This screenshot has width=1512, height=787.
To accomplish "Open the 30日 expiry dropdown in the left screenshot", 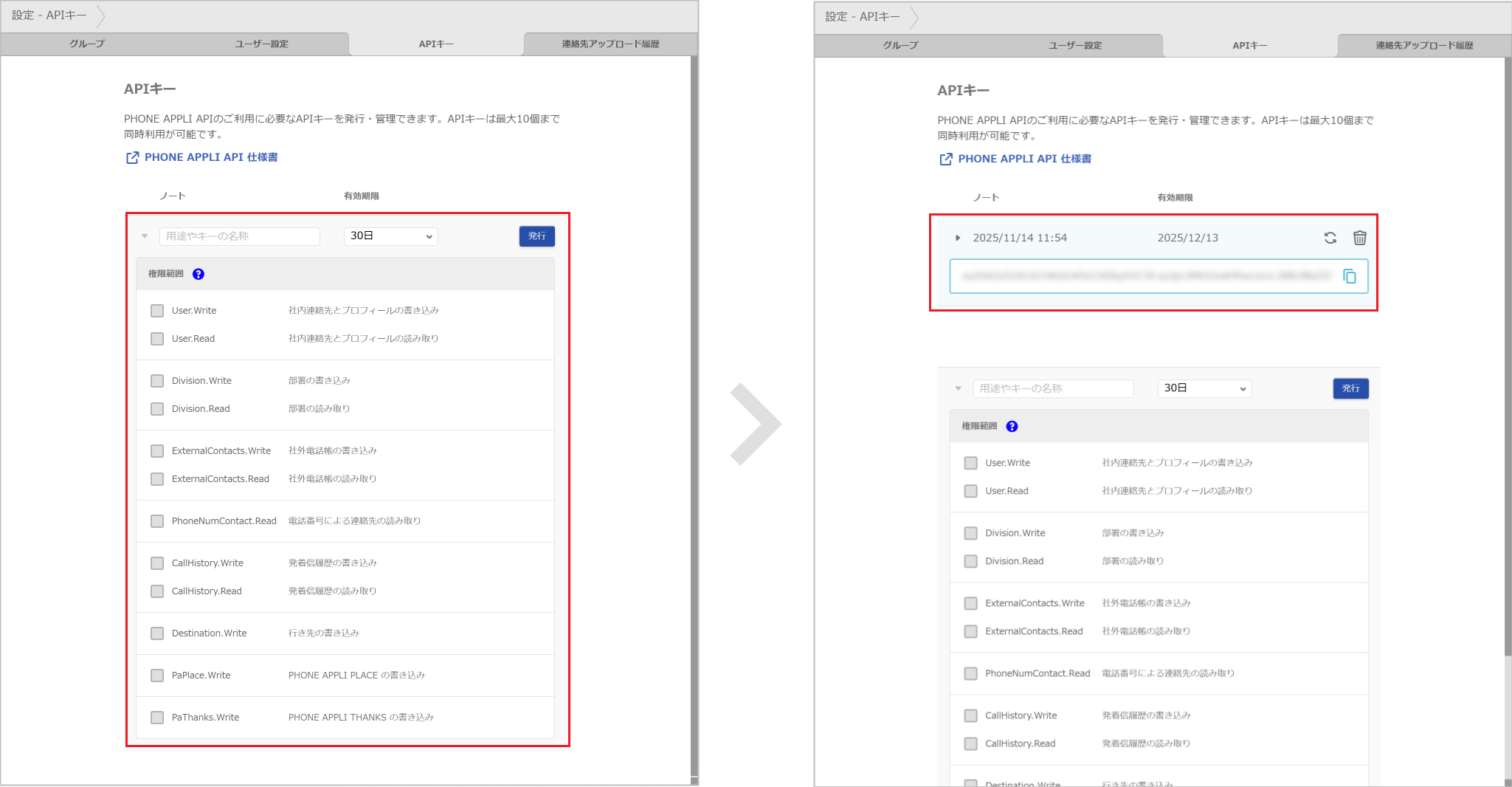I will 390,236.
